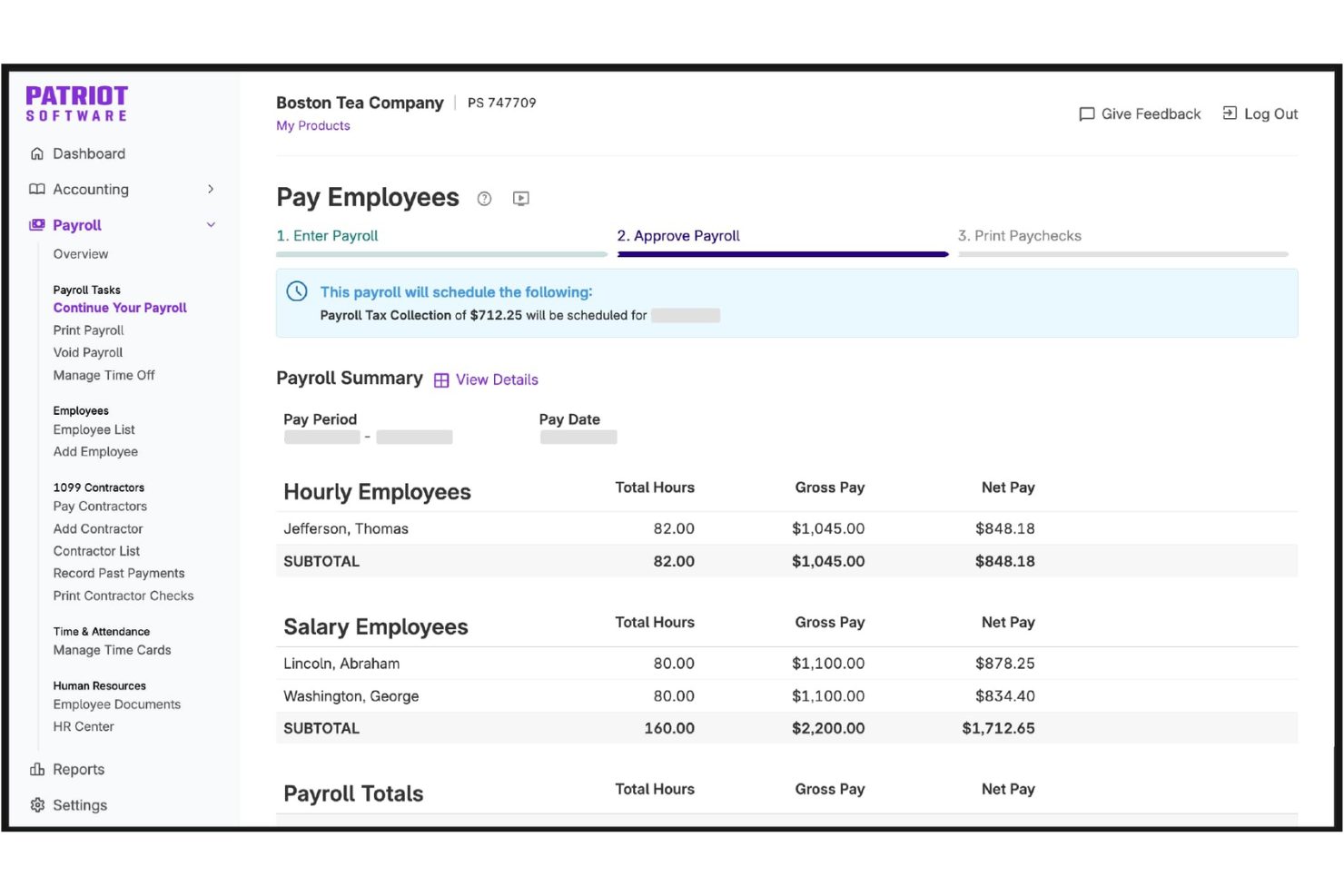Click the Patriot Software logo
The width and height of the screenshot is (1344, 896).
point(77,103)
